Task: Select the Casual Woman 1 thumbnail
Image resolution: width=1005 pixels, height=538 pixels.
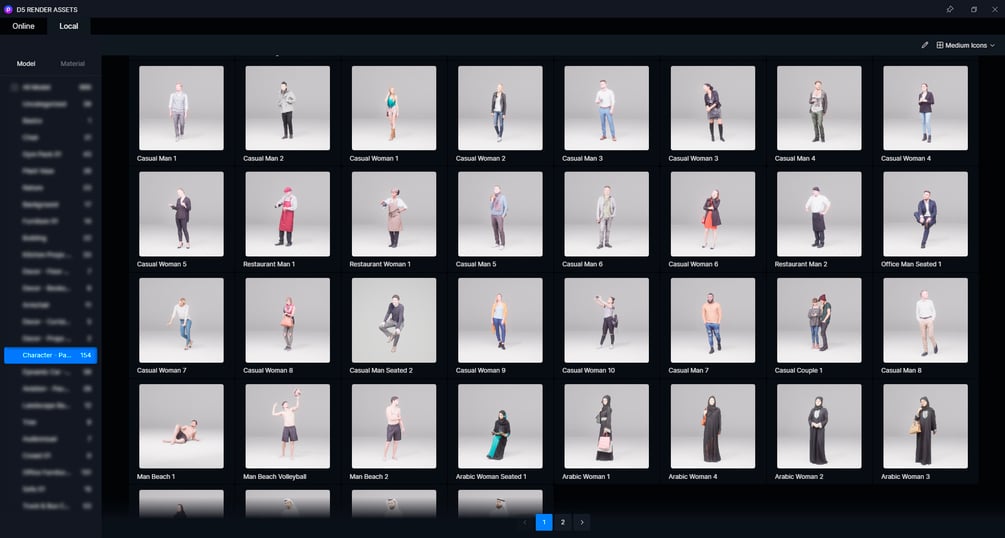Action: (x=394, y=108)
